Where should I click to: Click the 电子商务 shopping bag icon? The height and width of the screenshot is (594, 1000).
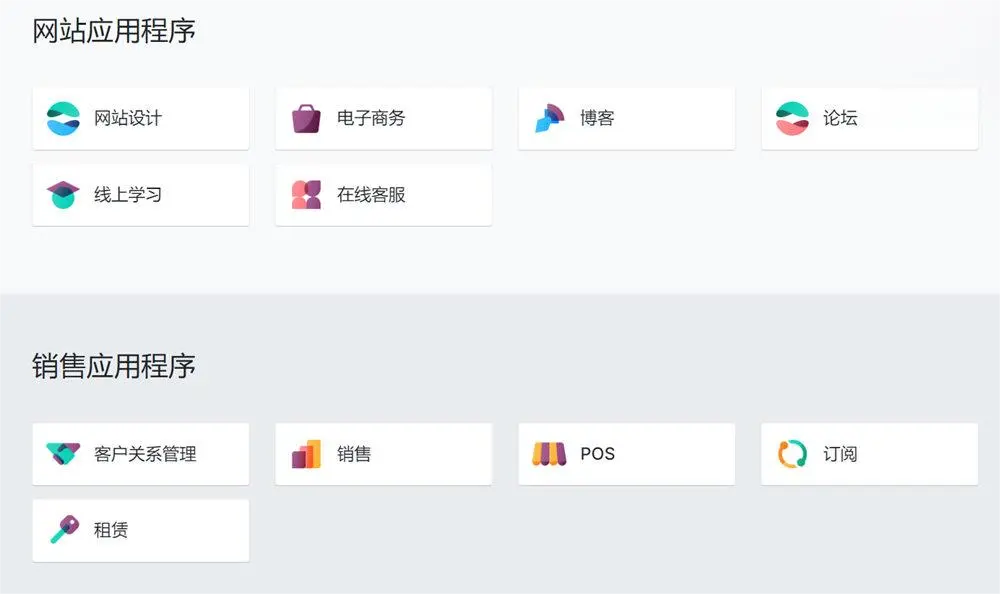point(306,118)
